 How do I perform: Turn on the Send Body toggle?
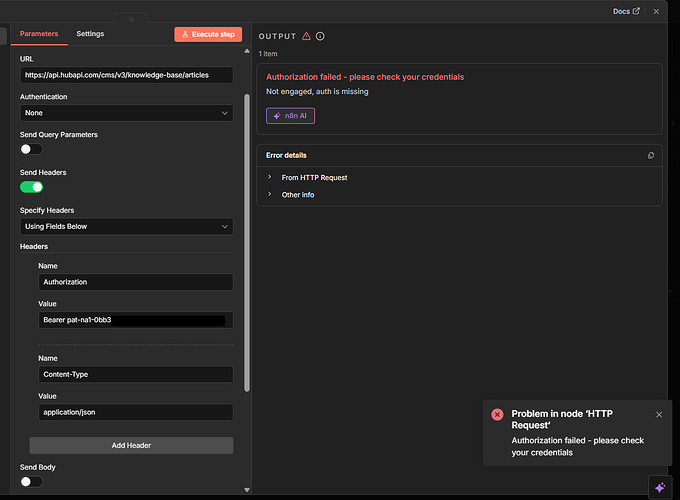[32, 481]
